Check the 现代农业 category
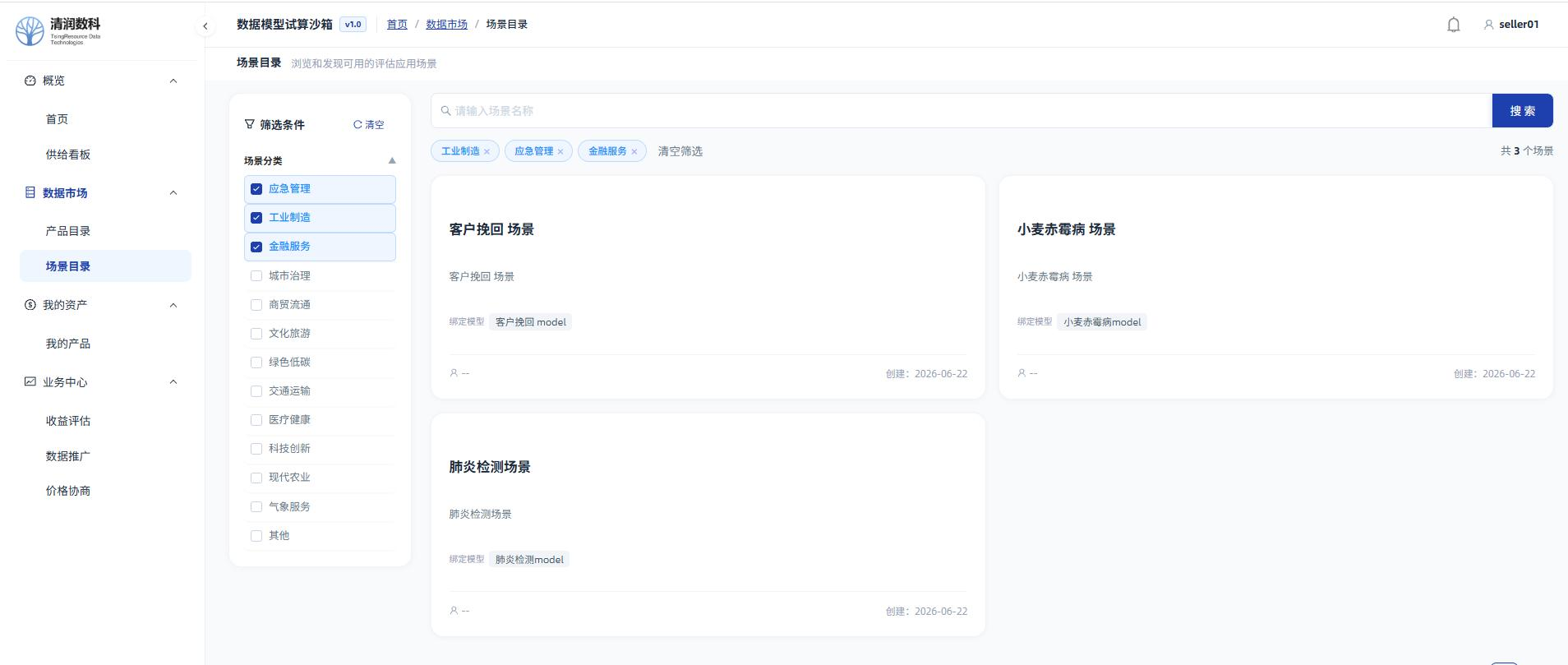 256,478
